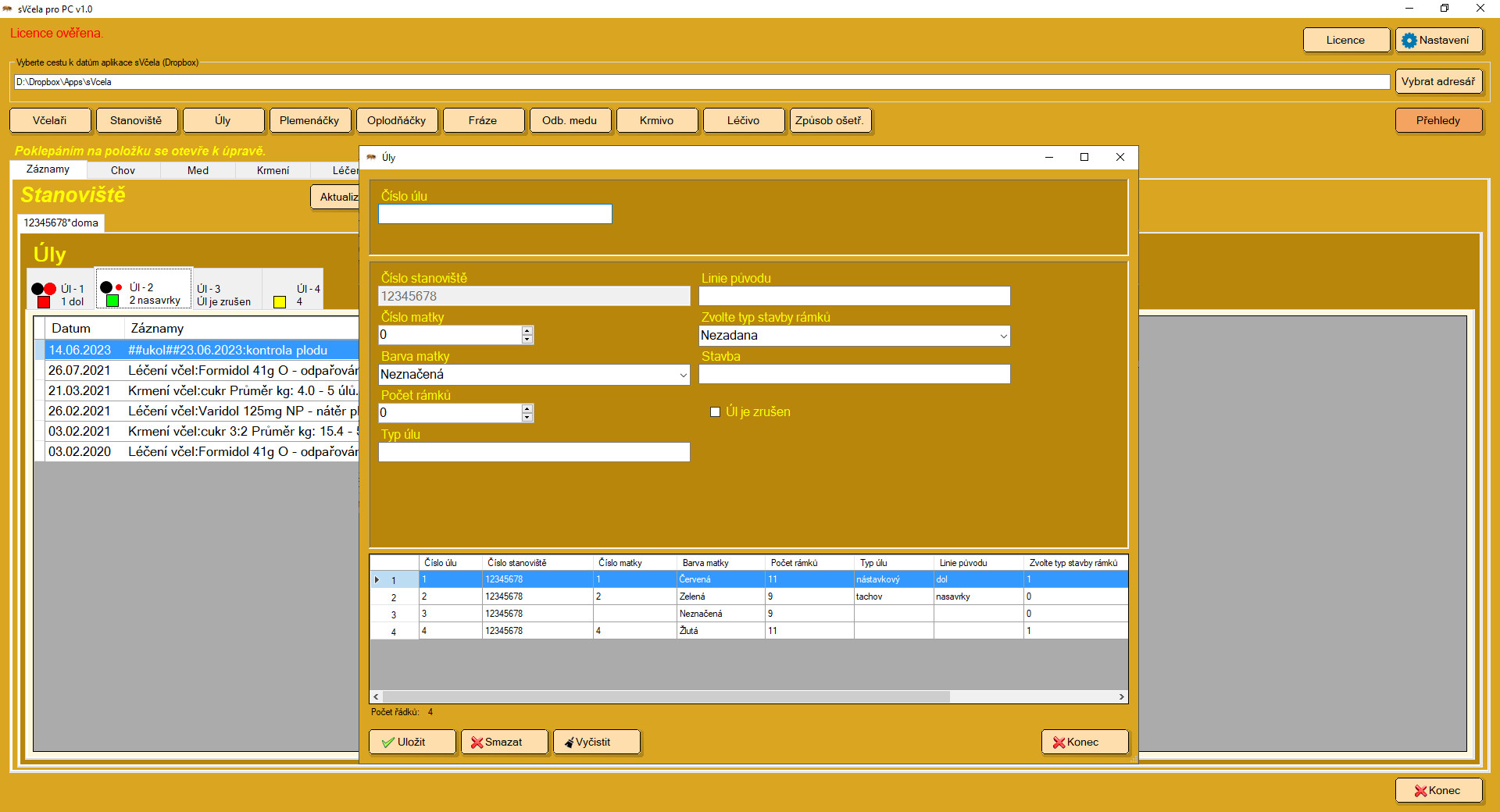1500x812 pixels.
Task: Click the hive table's left scroll arrow
Action: [377, 696]
